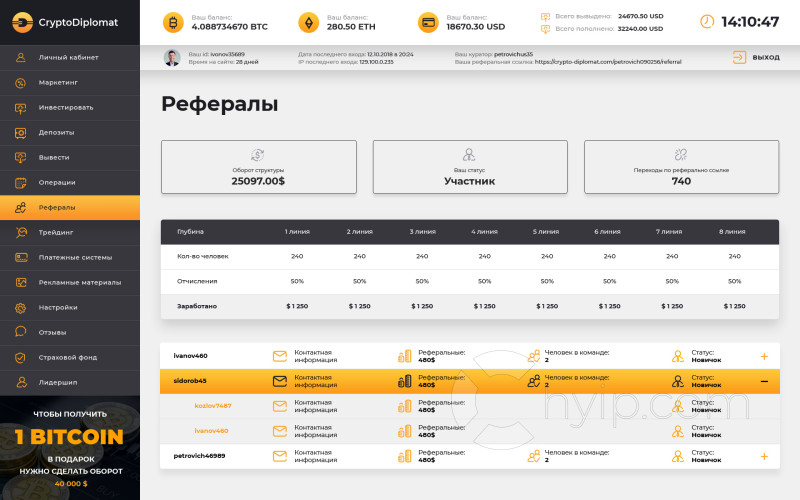Click the ВЫХОД logout button

tap(756, 57)
